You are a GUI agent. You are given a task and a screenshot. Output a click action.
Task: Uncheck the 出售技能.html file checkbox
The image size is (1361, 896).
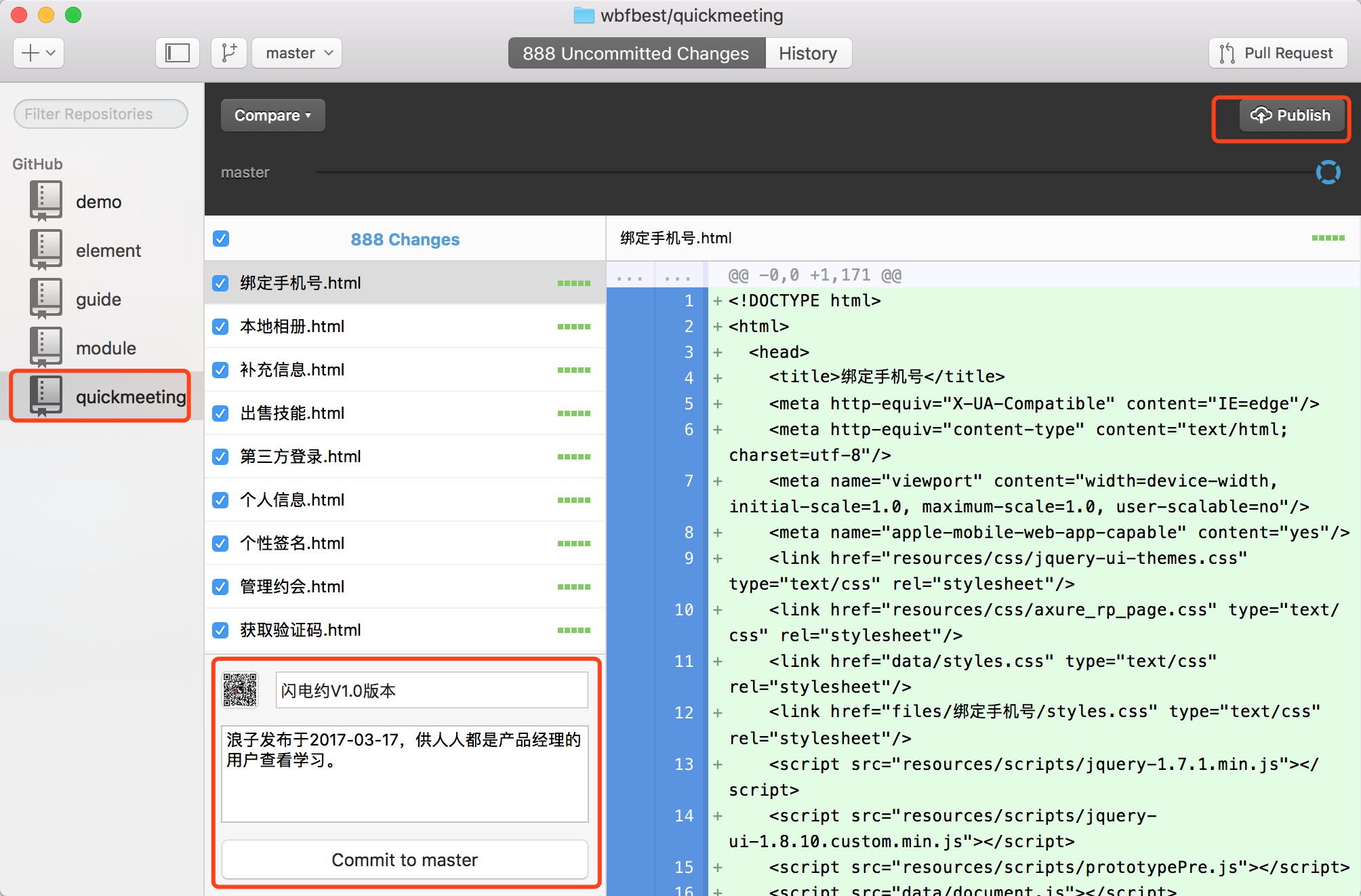(x=220, y=413)
